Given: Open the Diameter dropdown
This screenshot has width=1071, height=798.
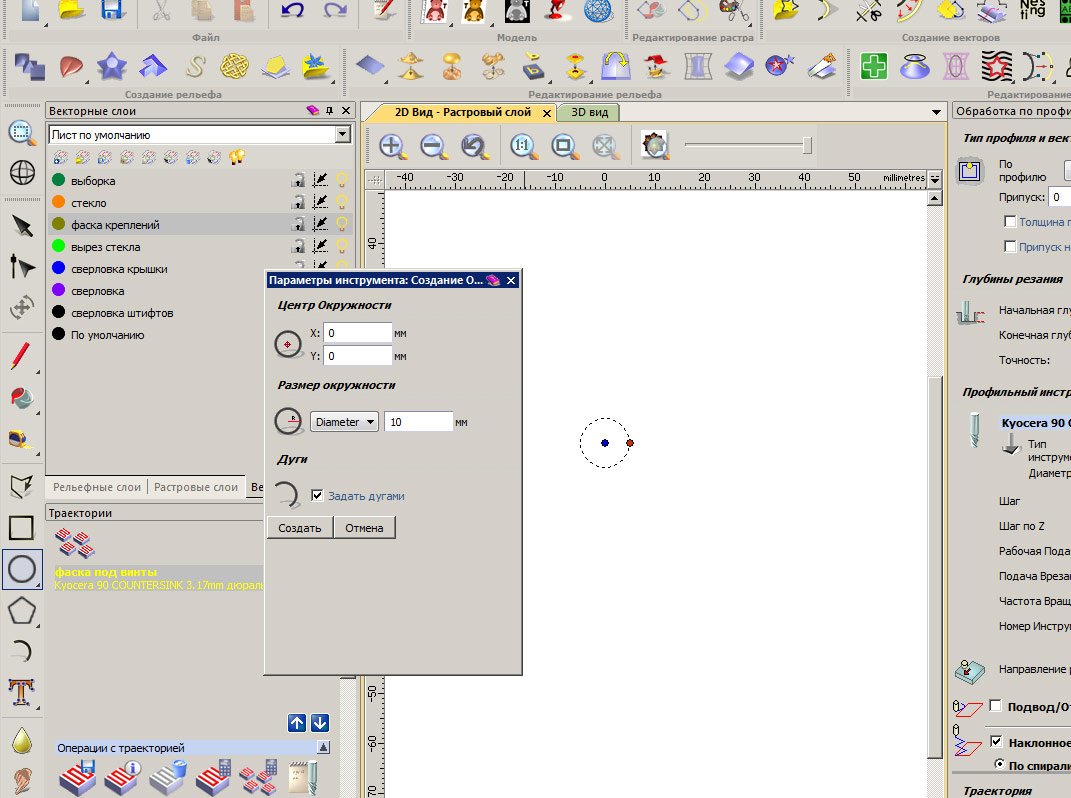Looking at the screenshot, I should pos(344,422).
